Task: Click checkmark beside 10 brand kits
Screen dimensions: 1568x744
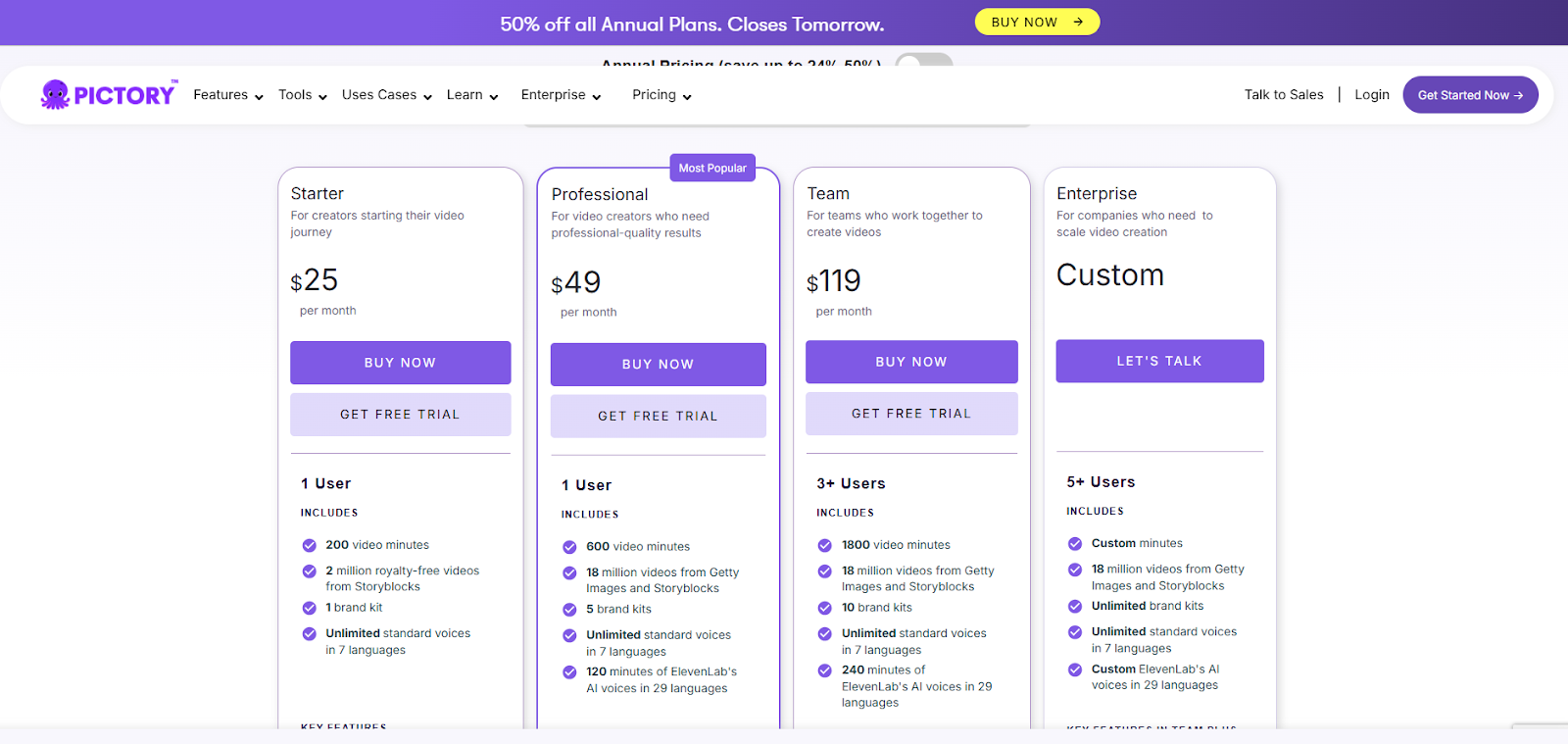Action: (825, 608)
